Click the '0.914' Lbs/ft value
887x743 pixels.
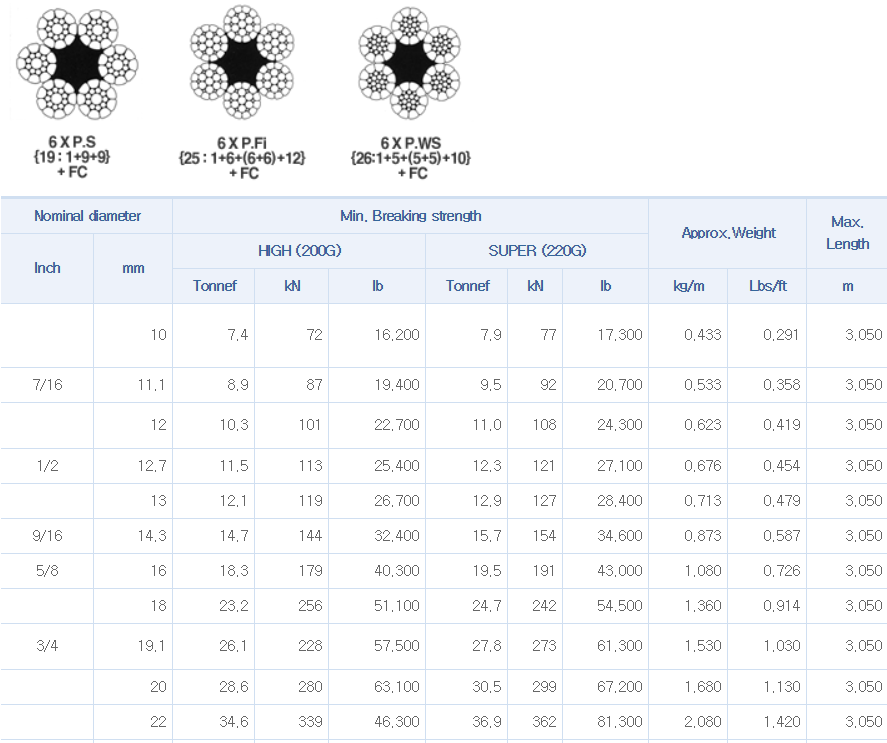point(781,605)
